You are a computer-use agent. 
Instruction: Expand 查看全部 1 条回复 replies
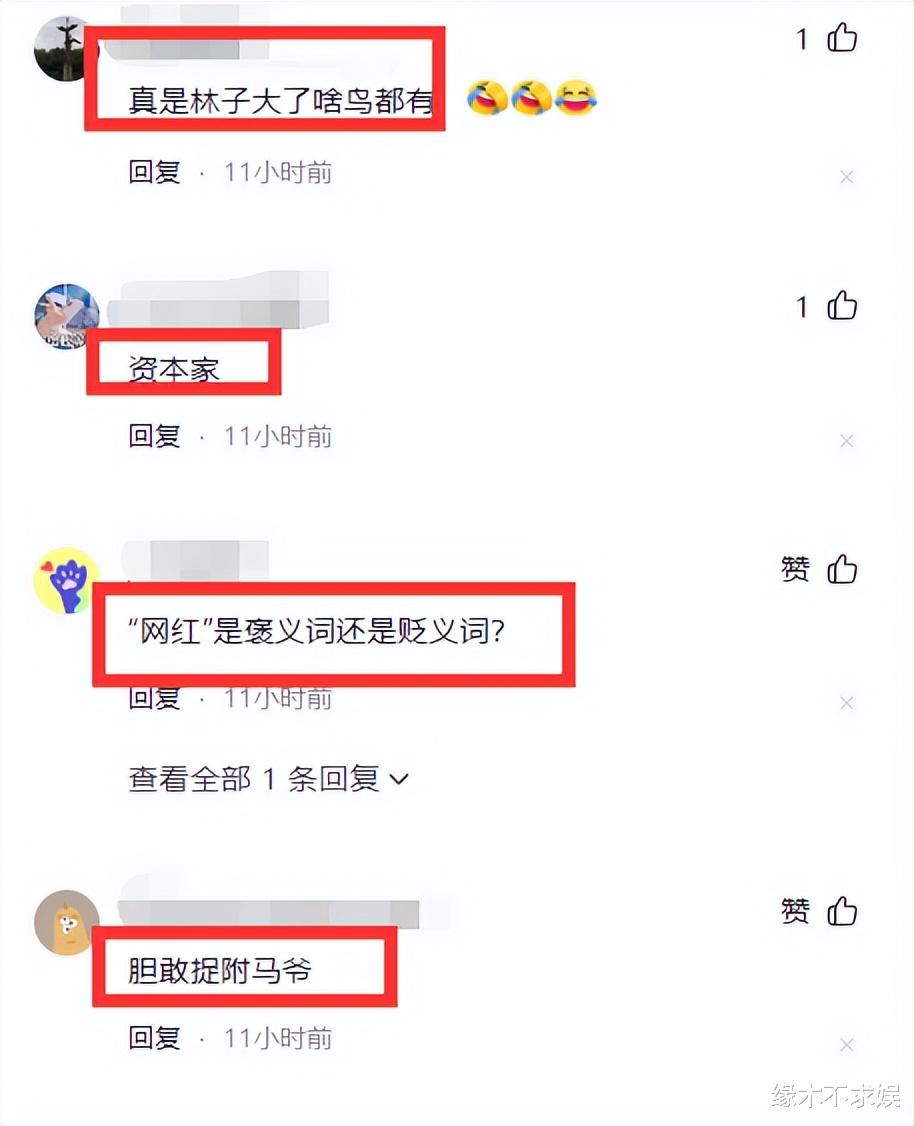point(268,779)
